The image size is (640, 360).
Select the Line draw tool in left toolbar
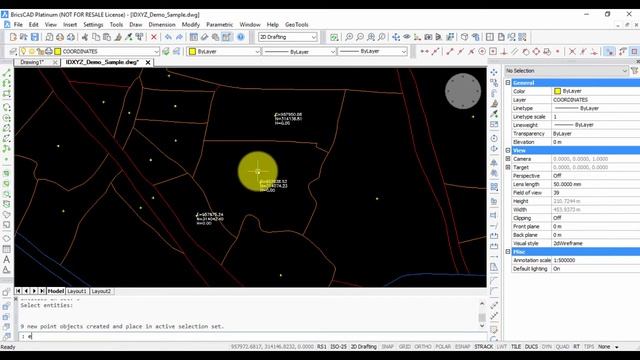click(7, 73)
